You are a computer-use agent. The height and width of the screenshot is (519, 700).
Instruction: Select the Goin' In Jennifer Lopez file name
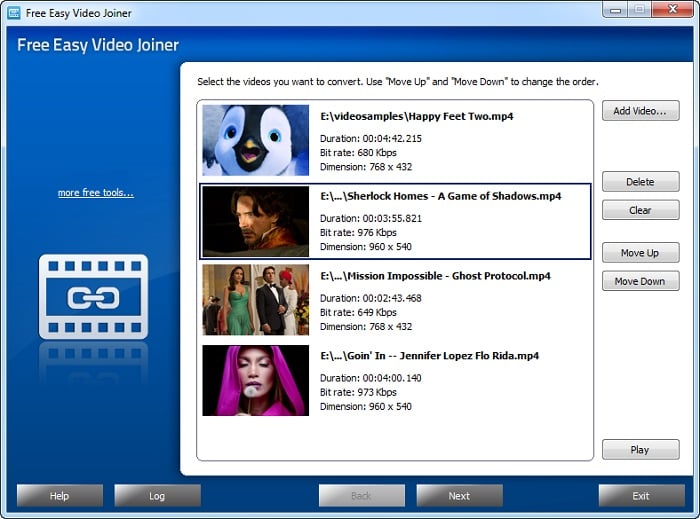[430, 356]
